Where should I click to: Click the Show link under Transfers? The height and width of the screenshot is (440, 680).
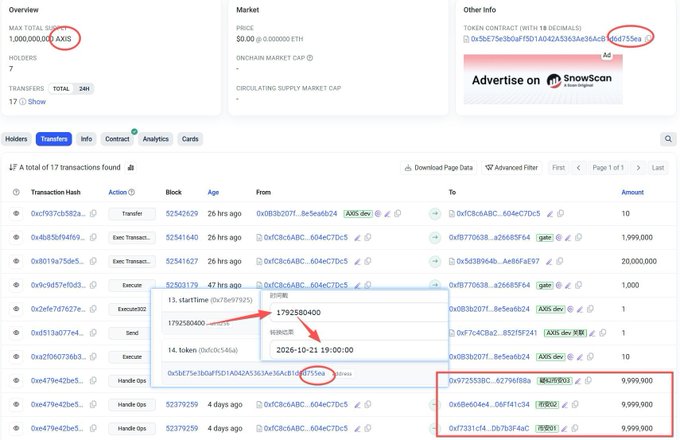coord(37,101)
